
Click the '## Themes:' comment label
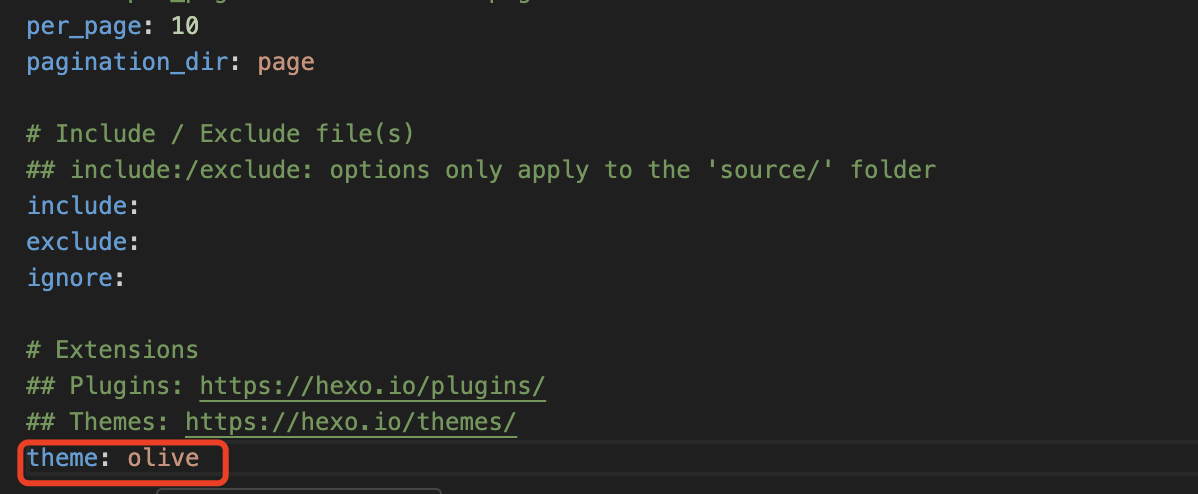coord(98,422)
